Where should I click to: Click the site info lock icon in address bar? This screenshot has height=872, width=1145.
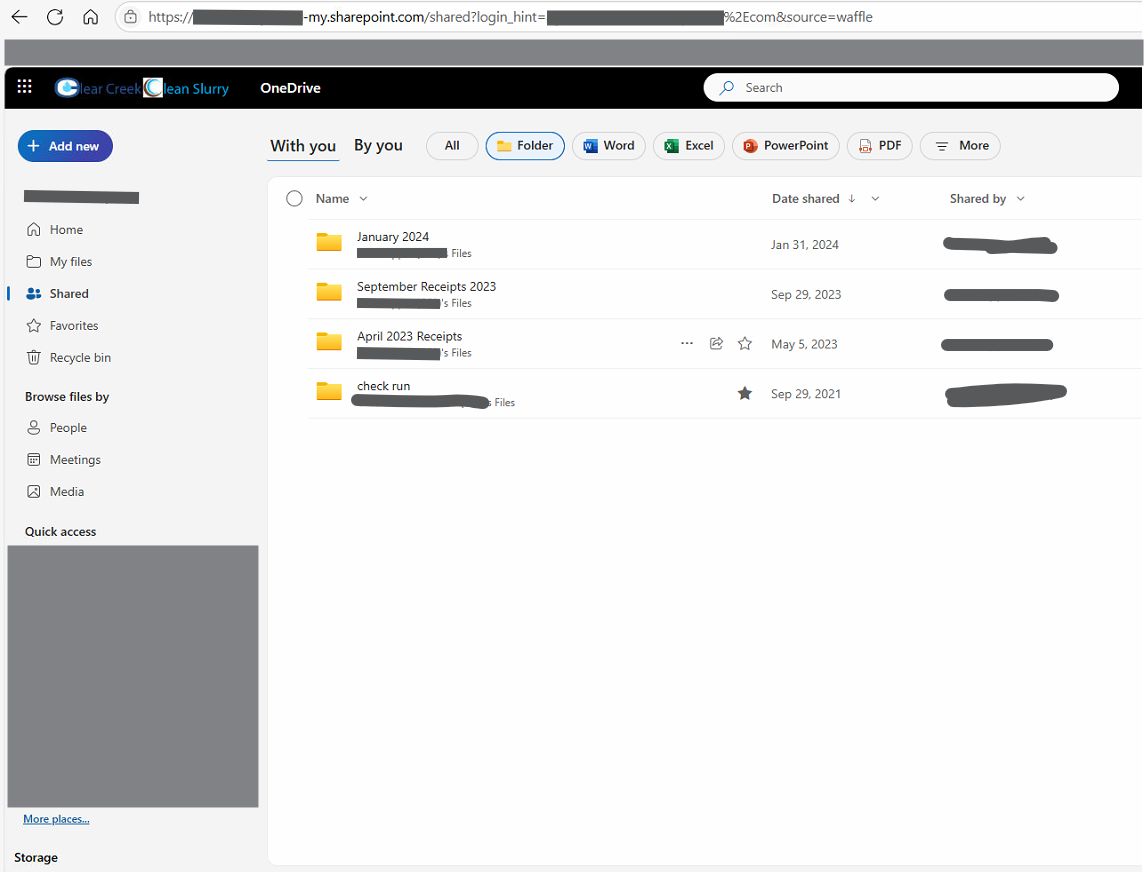[x=131, y=17]
